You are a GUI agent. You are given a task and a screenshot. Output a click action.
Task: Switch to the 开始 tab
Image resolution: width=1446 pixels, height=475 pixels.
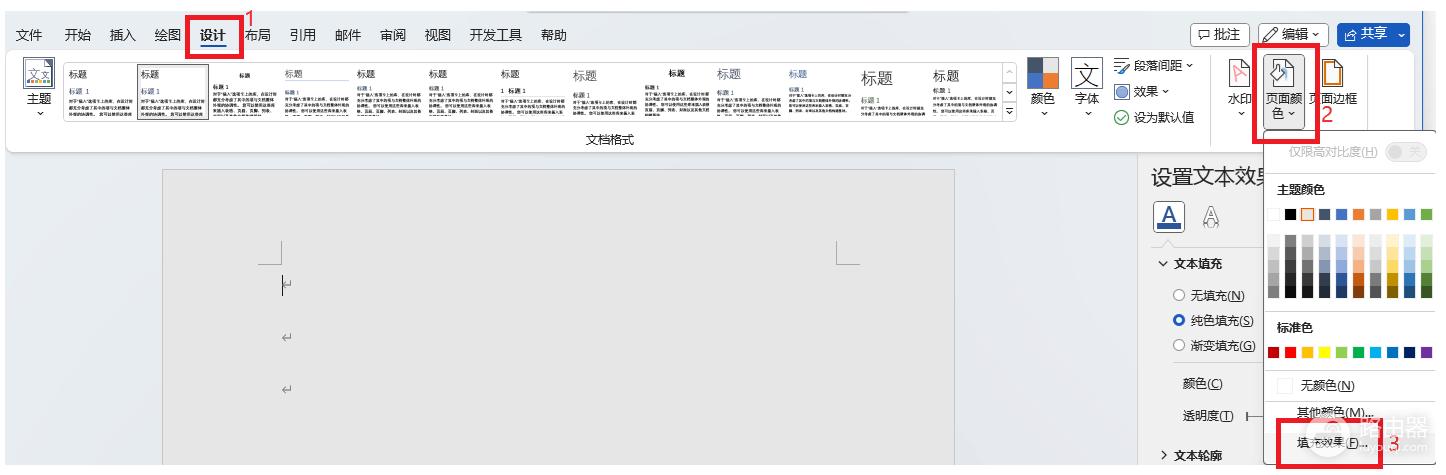click(77, 35)
